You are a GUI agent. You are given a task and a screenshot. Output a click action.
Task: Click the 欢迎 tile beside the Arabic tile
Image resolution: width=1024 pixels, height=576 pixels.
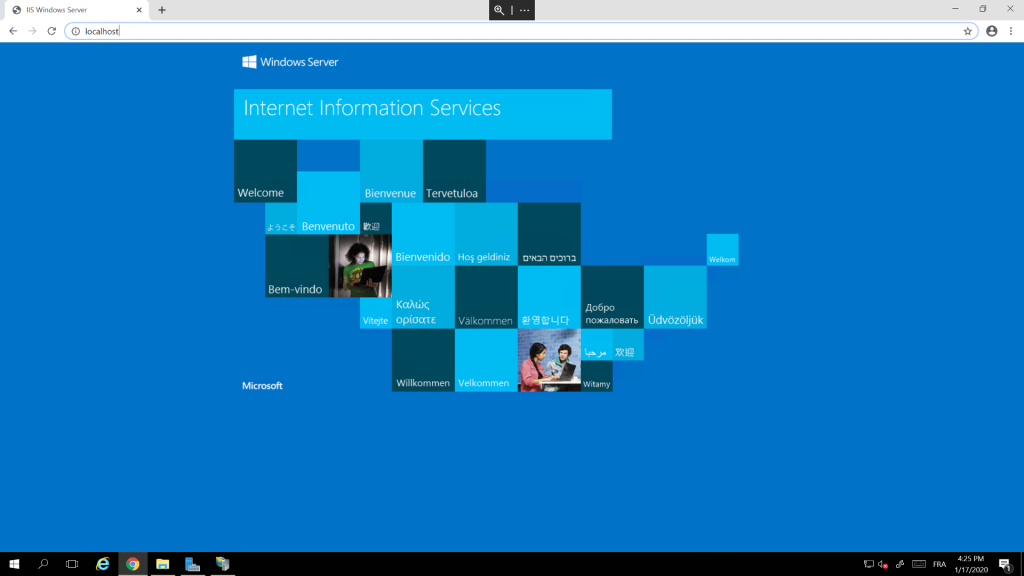point(628,344)
